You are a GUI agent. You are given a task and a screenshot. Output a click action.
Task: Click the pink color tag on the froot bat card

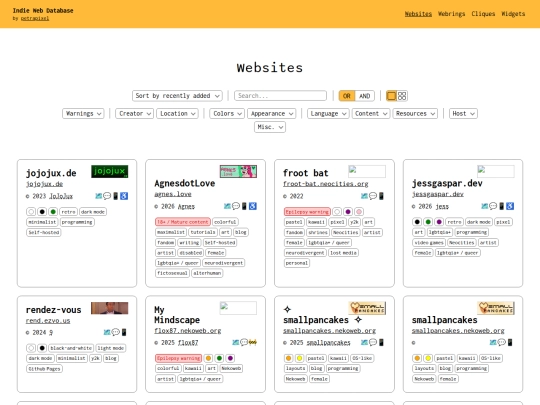(x=359, y=212)
